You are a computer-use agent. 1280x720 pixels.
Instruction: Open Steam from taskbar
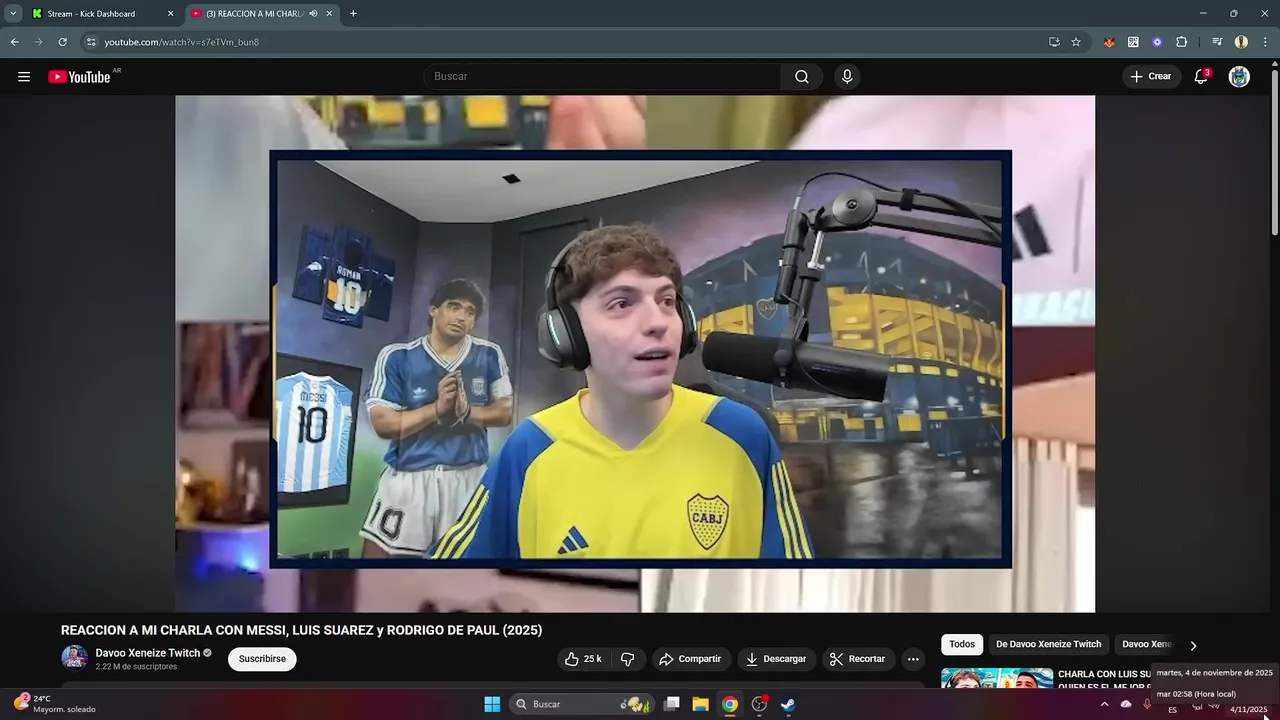pyautogui.click(x=788, y=704)
